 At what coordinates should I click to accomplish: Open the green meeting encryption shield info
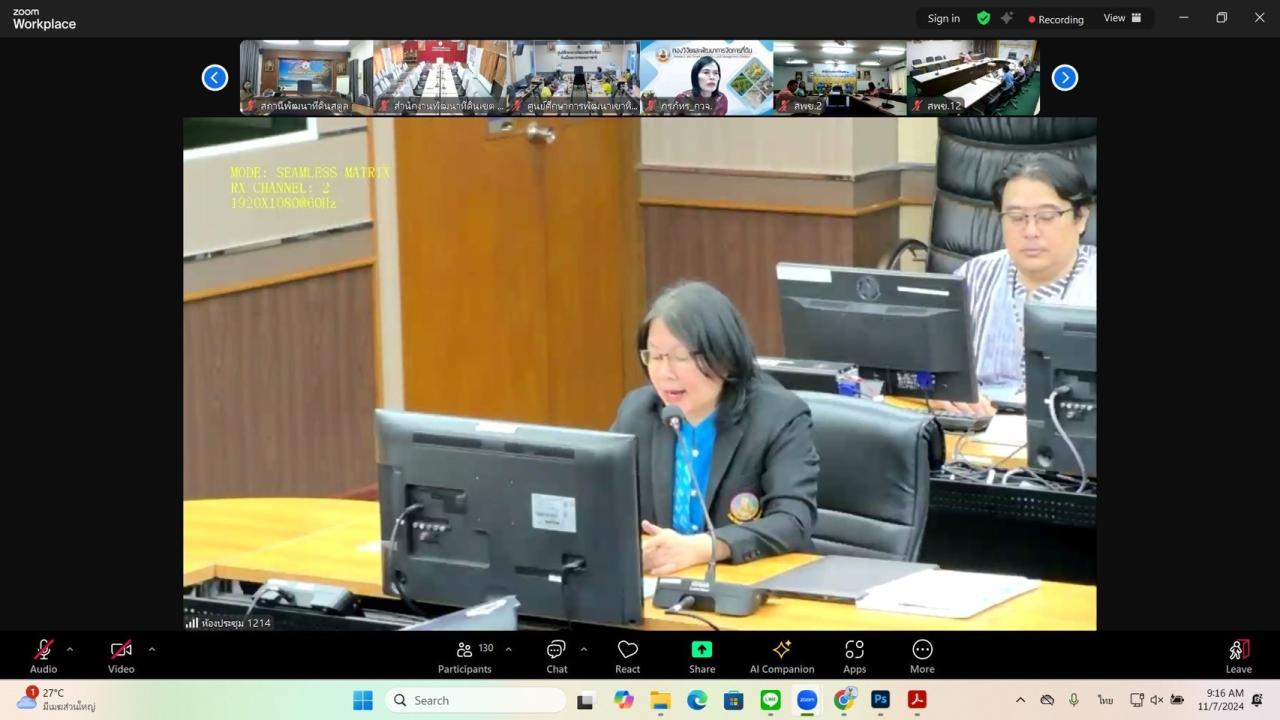(984, 18)
